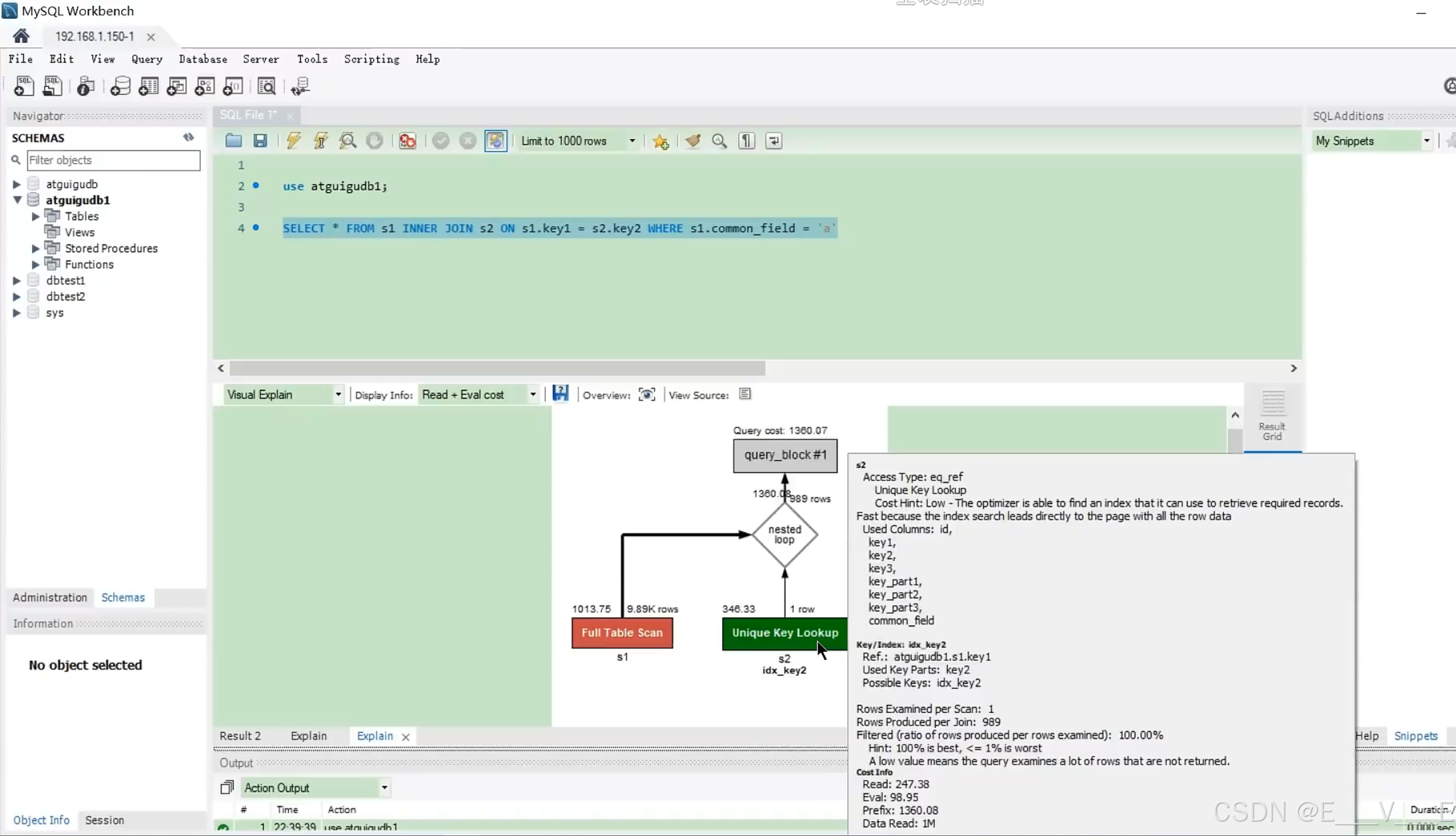Toggle word wrap button in editor toolbar
1456x836 pixels.
774,141
